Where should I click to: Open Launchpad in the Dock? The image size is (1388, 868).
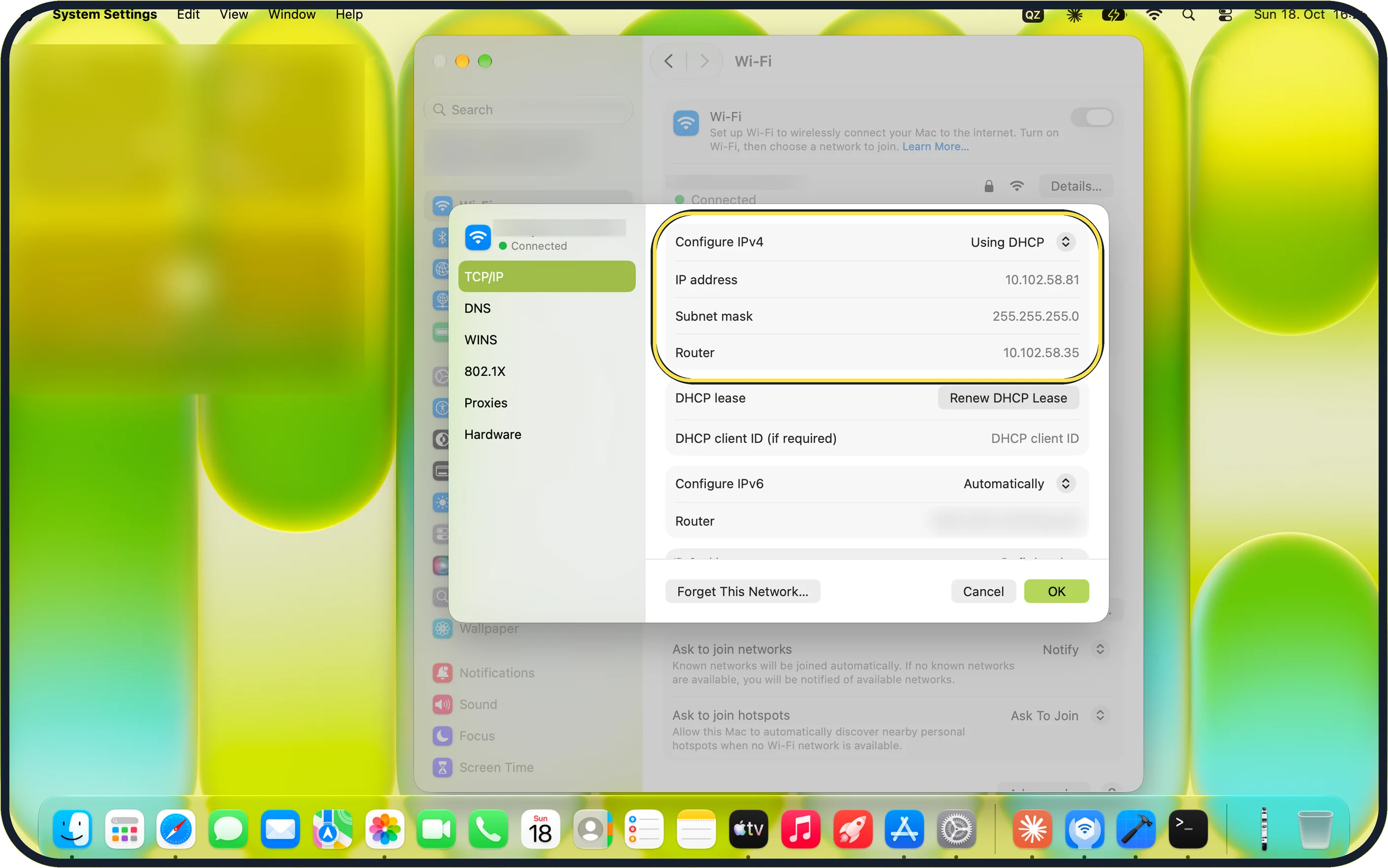(x=124, y=829)
